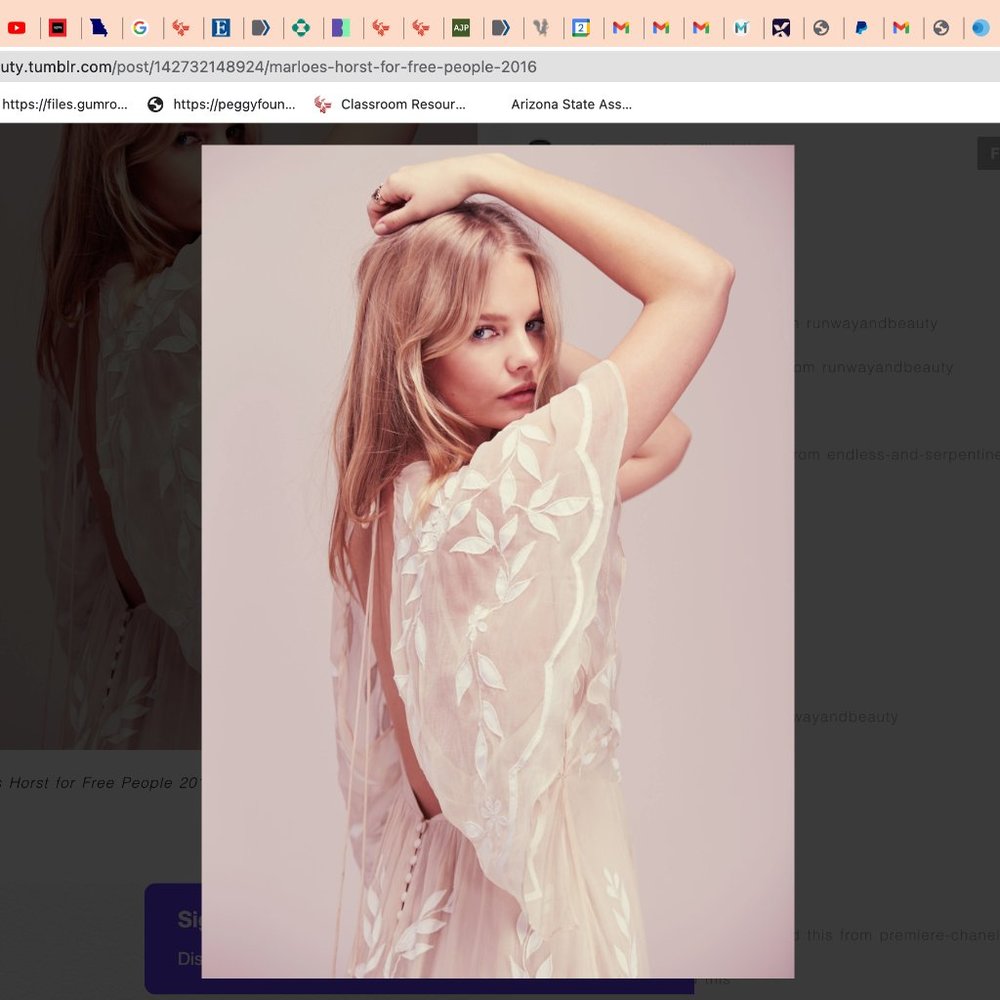Open the Google Calendar tab
1000x1000 pixels.
point(581,28)
